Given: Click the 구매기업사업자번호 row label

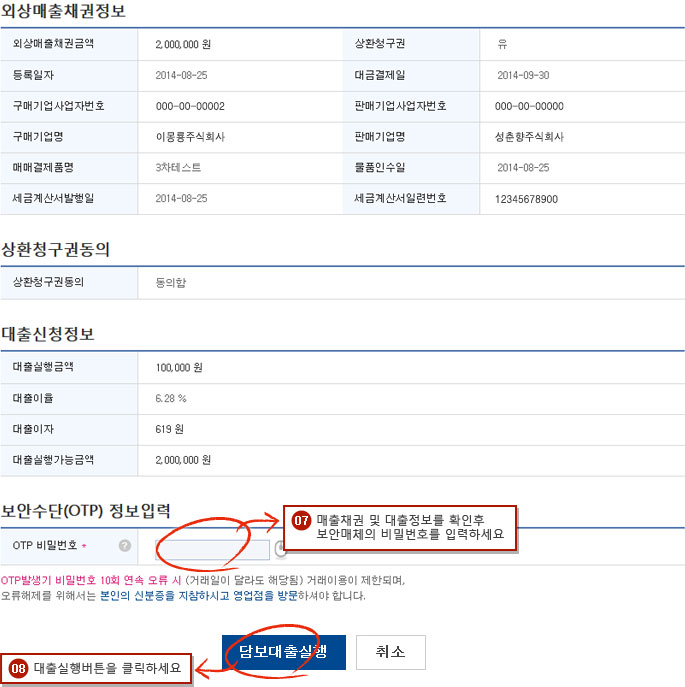Looking at the screenshot, I should (x=58, y=106).
